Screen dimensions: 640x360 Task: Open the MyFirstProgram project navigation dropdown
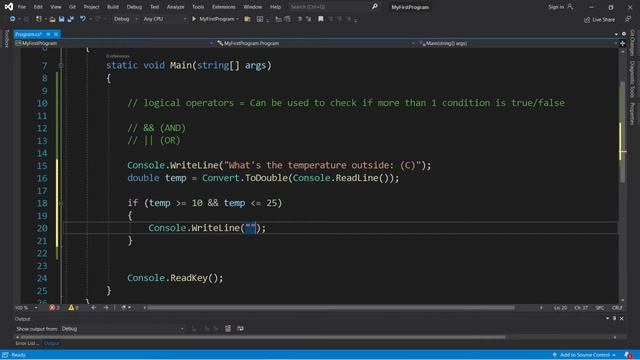coord(114,43)
